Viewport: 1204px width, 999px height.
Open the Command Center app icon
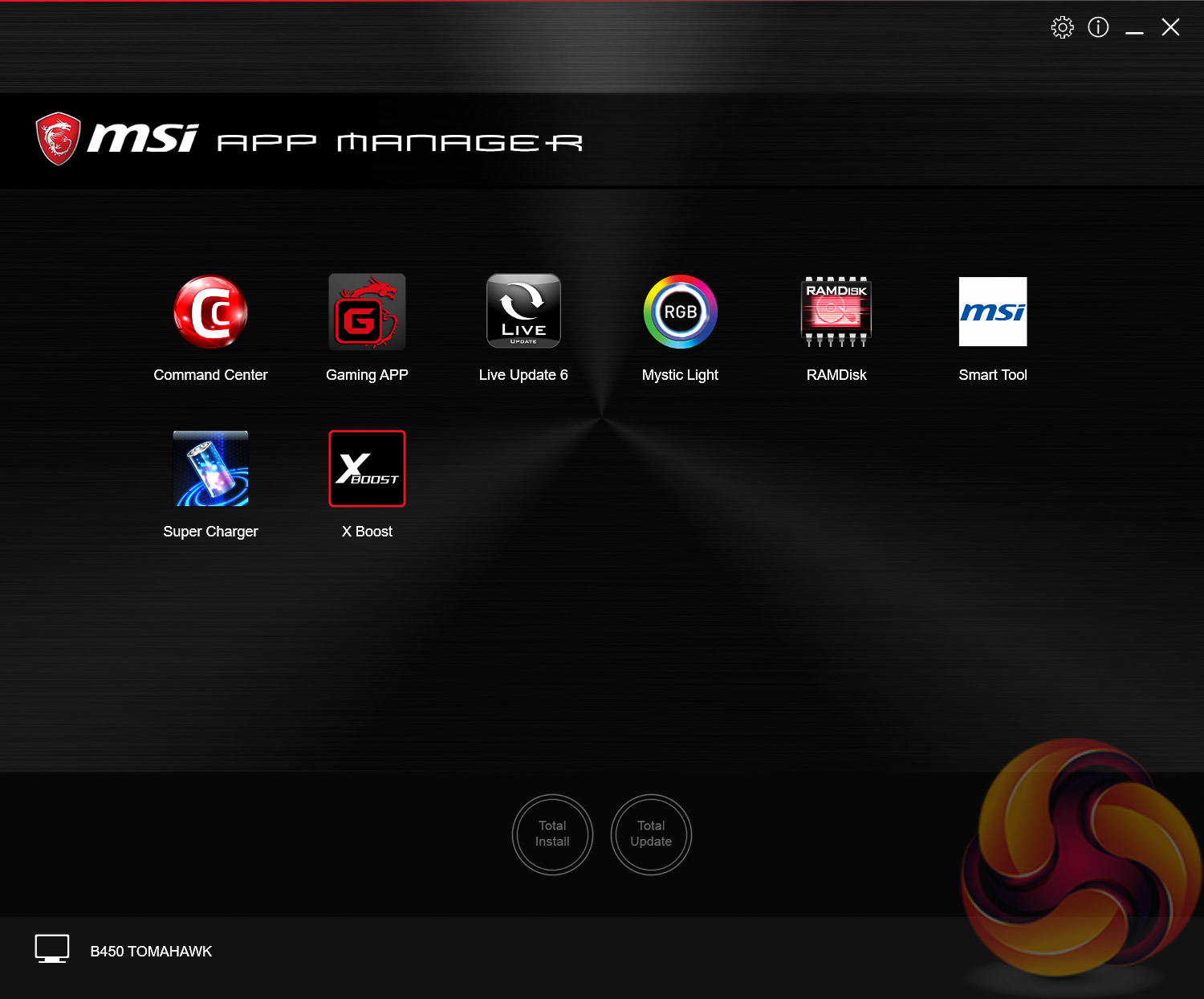pos(210,312)
